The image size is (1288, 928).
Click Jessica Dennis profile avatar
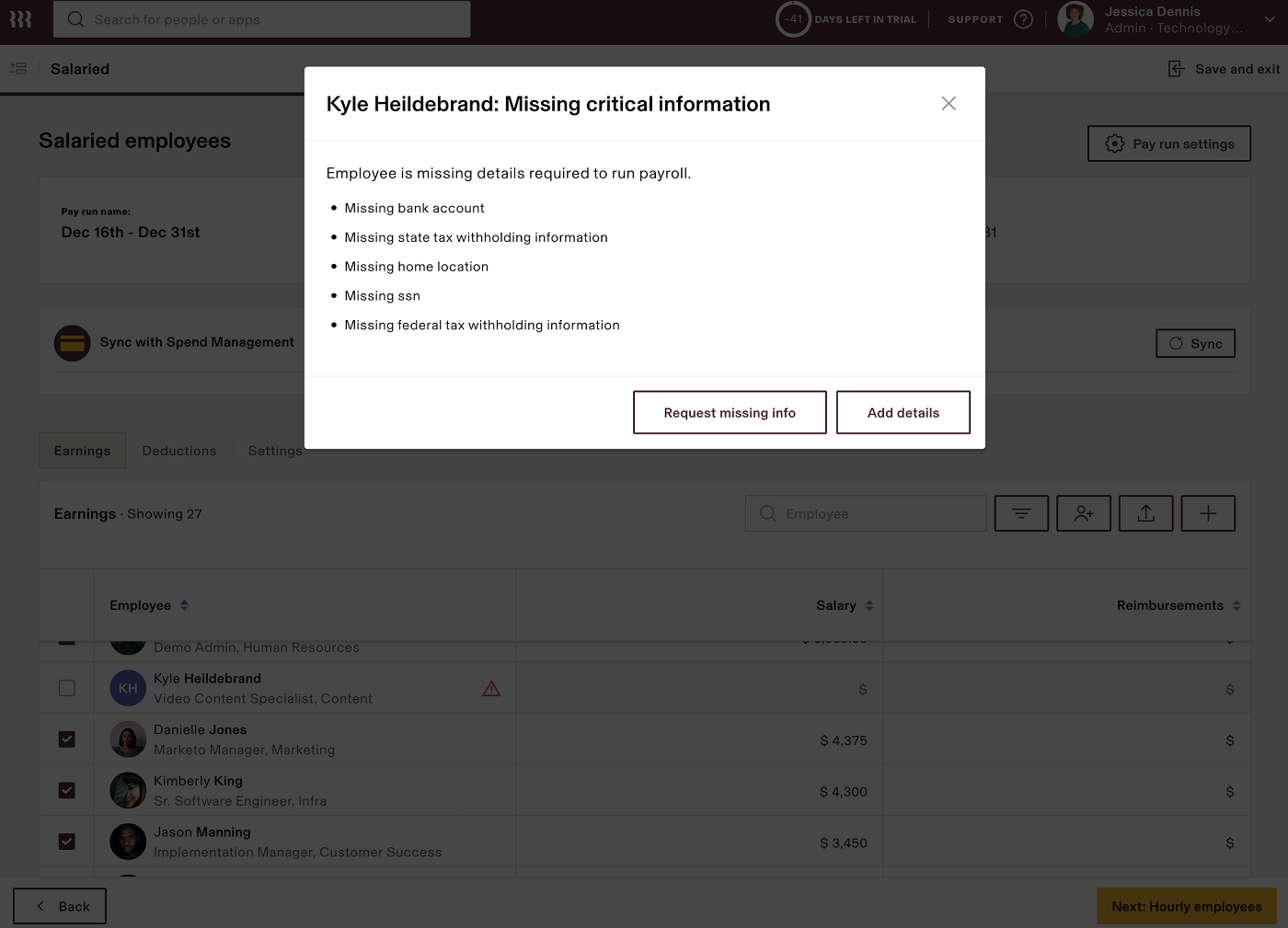[x=1075, y=19]
